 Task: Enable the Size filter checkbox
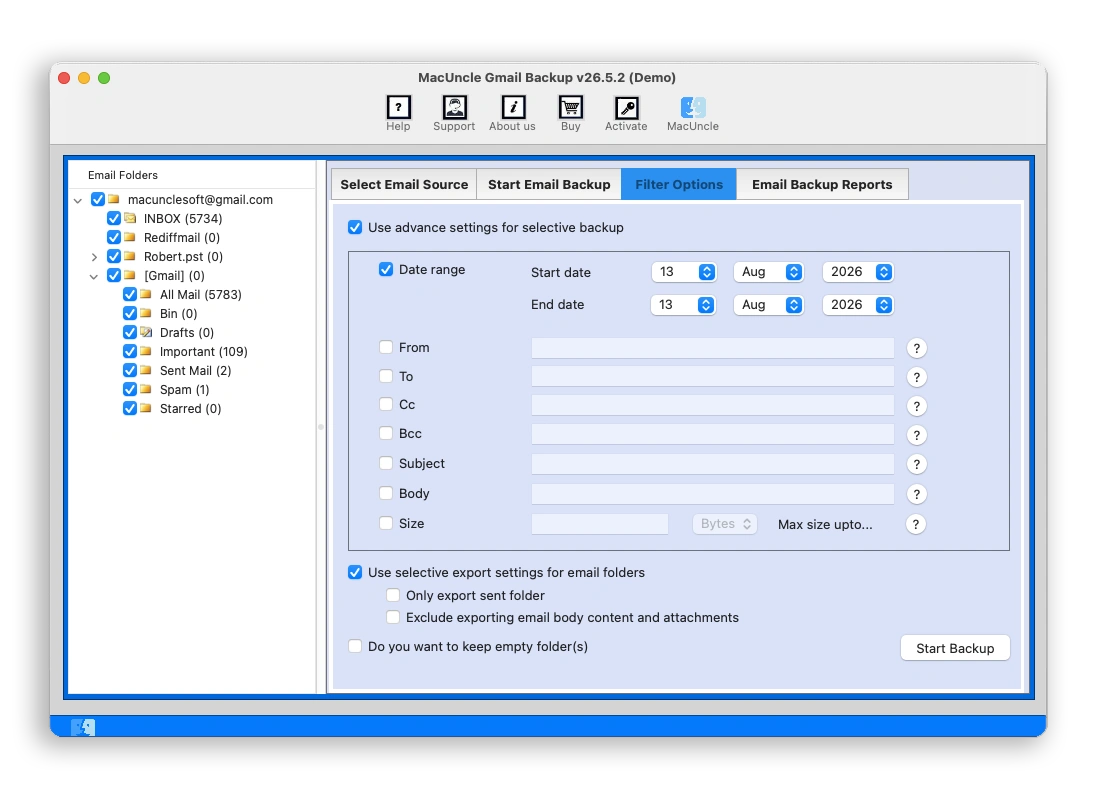click(386, 523)
